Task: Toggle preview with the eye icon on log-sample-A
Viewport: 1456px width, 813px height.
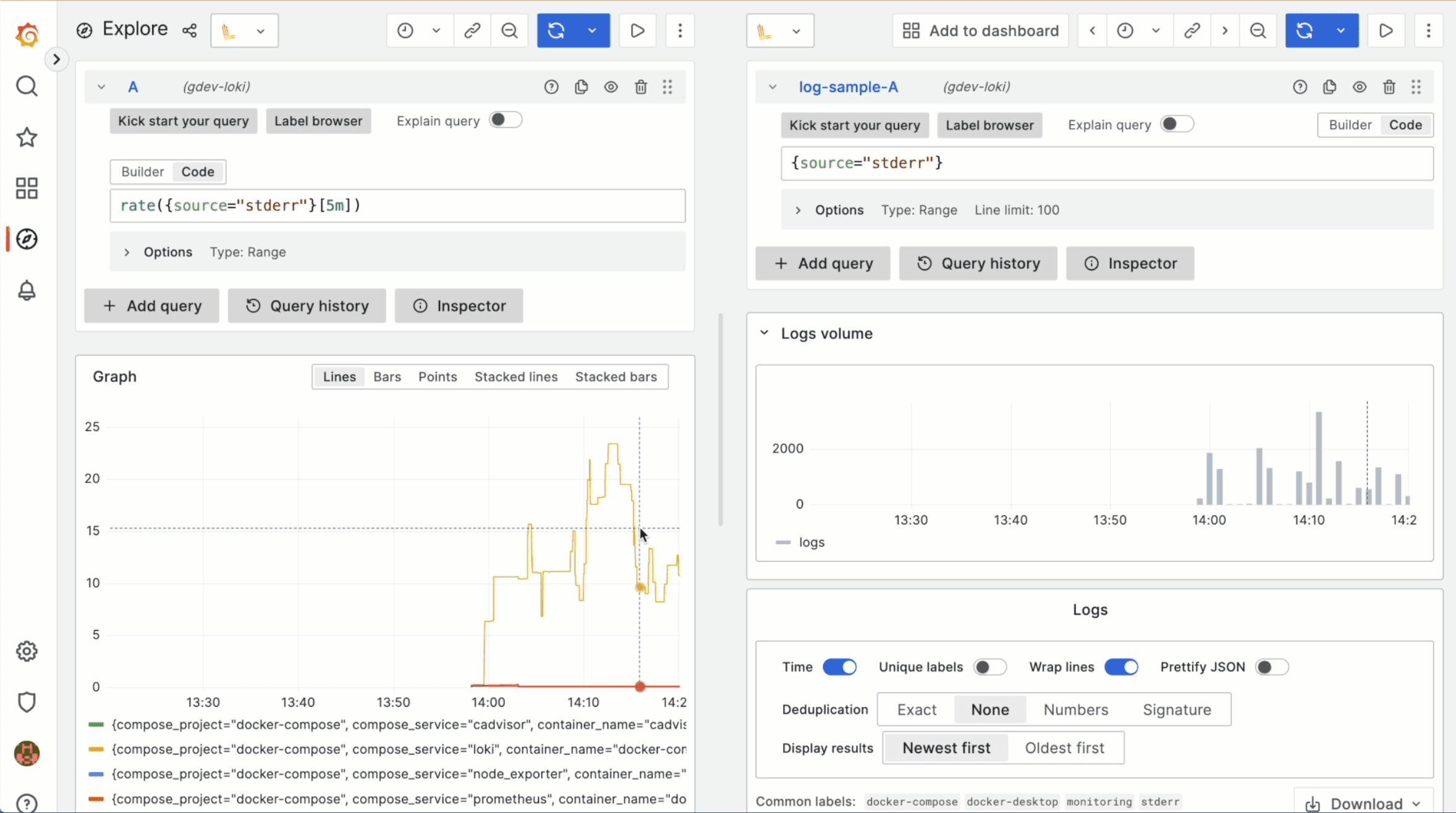Action: tap(1360, 86)
